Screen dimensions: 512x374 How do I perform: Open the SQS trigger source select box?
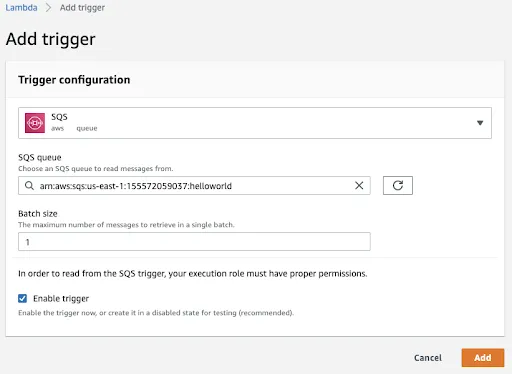(255, 123)
